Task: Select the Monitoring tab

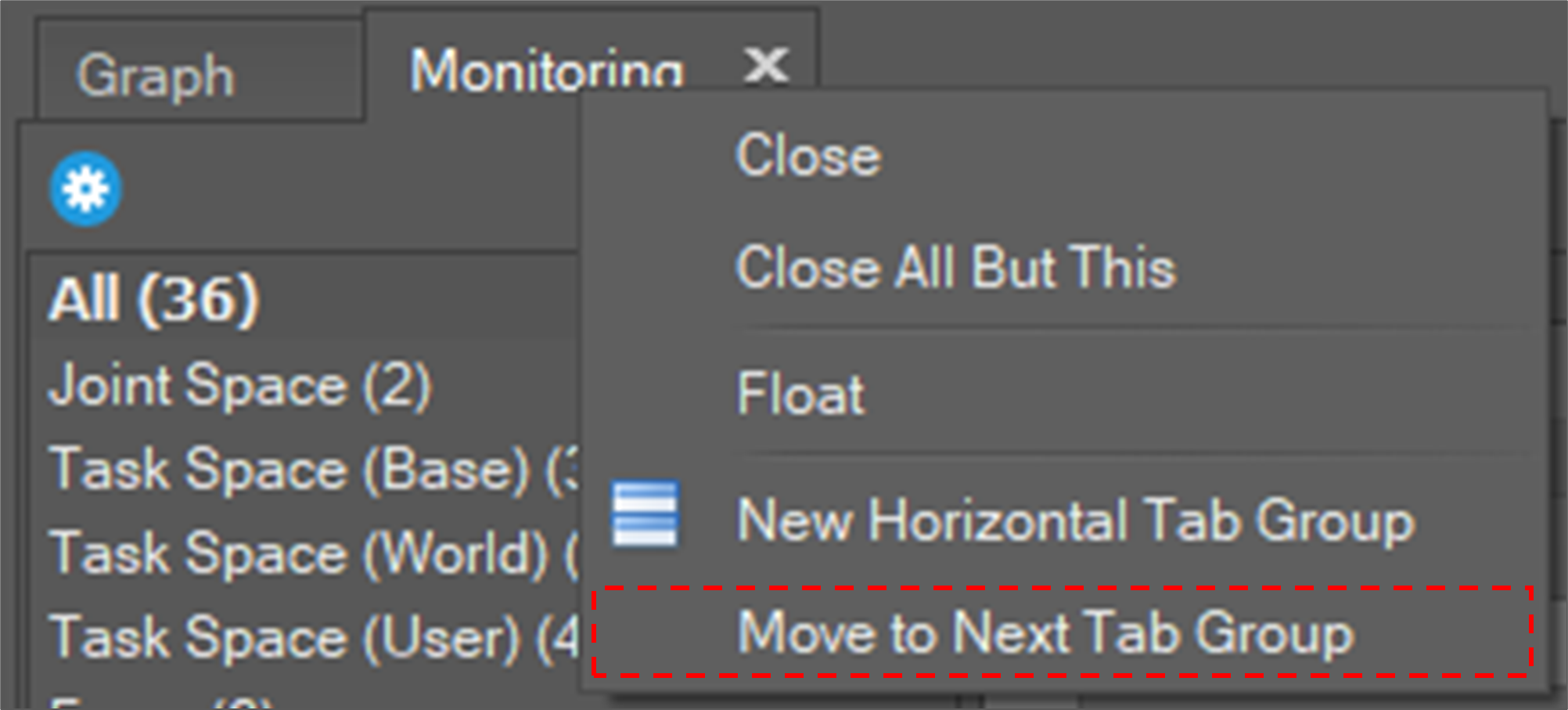Action: (x=546, y=70)
